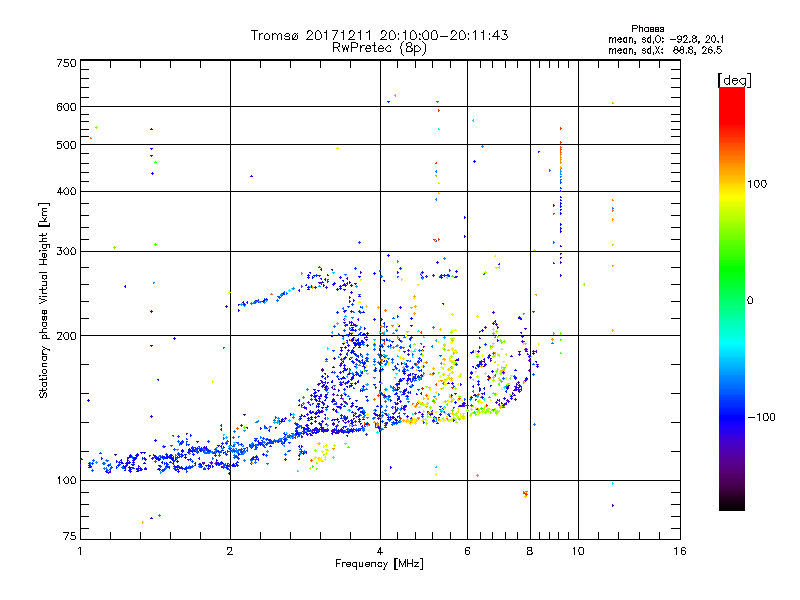Screen dimensions: 800x600
Task: Click the x-axis tick label '1'
Action: tap(80, 551)
